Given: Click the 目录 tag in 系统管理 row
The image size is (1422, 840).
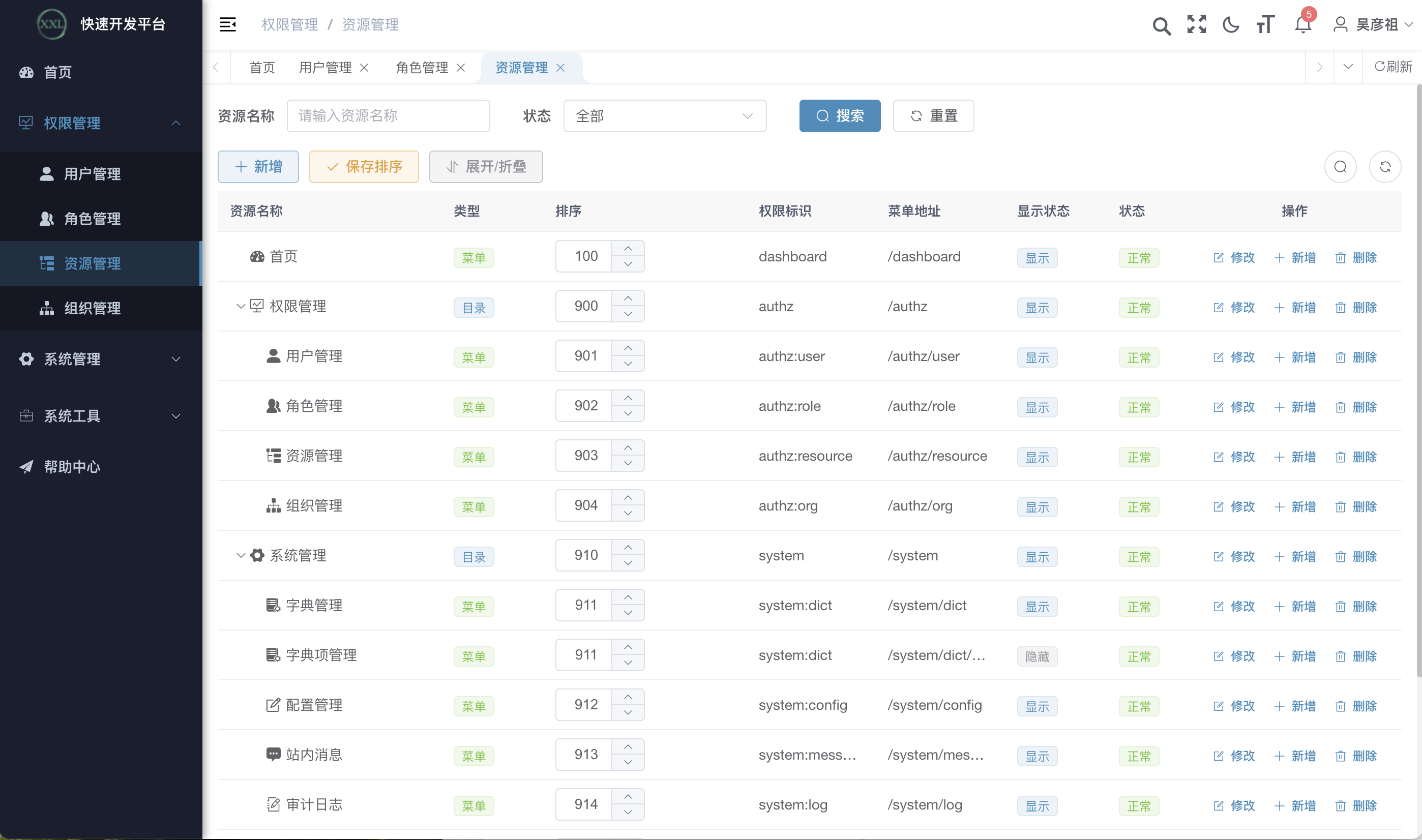Looking at the screenshot, I should pyautogui.click(x=474, y=557).
